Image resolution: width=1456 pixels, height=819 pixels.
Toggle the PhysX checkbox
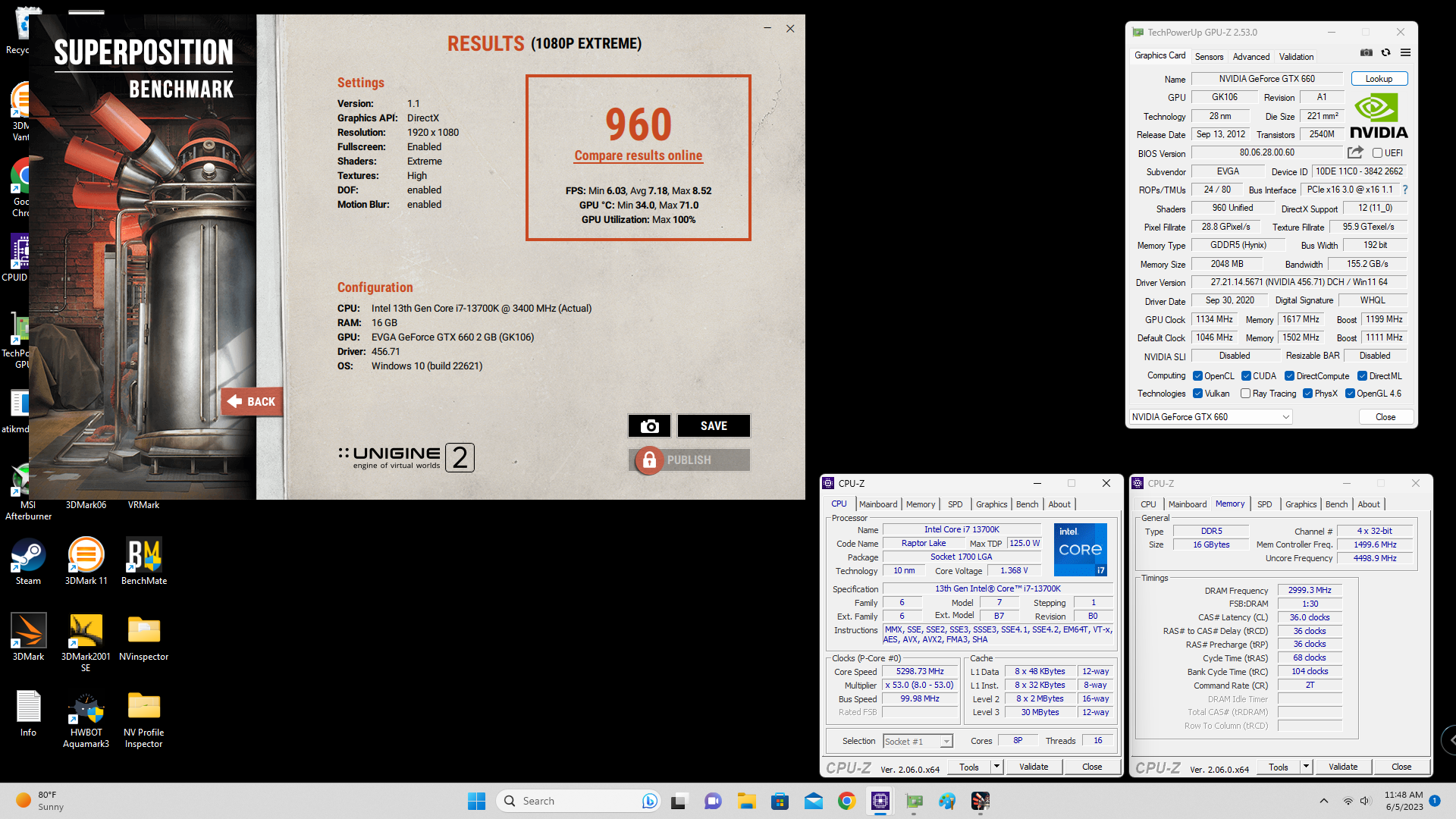coord(1307,394)
